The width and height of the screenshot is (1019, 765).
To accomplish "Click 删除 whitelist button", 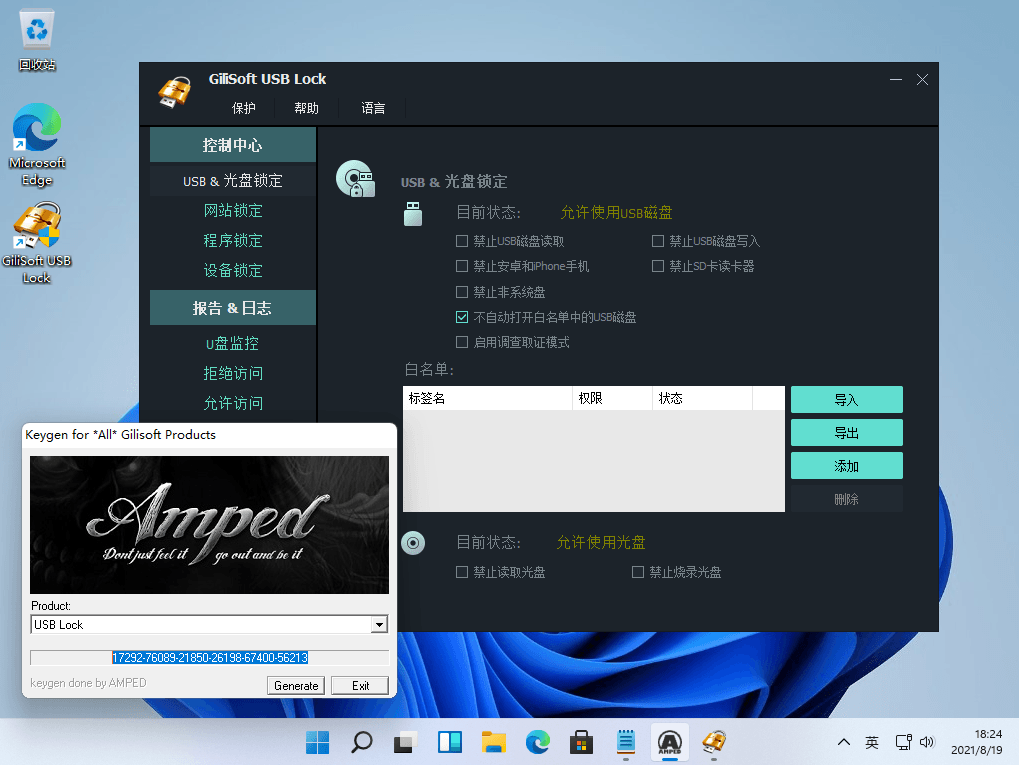I will click(846, 499).
